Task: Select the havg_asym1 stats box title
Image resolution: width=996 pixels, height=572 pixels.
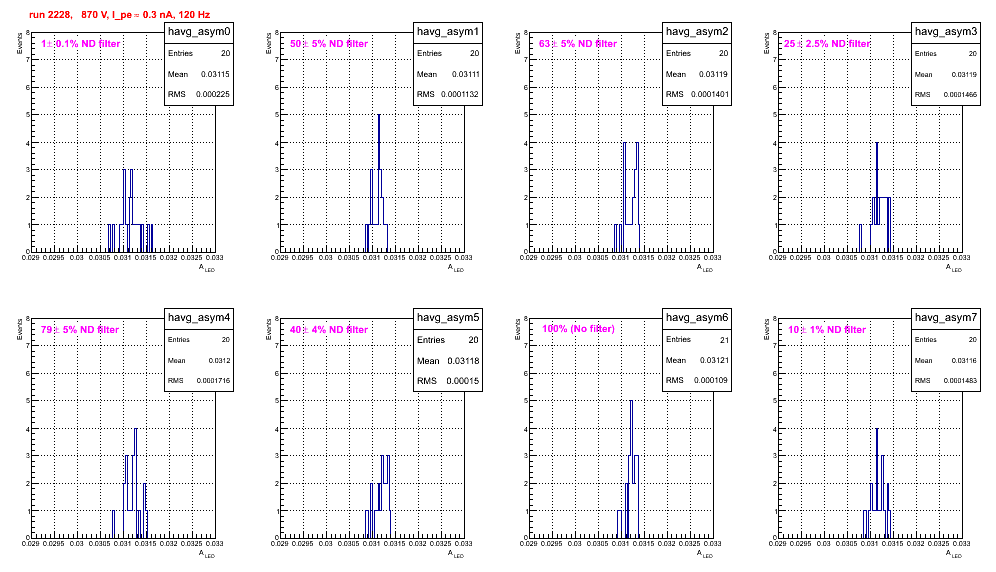Action: tap(448, 31)
